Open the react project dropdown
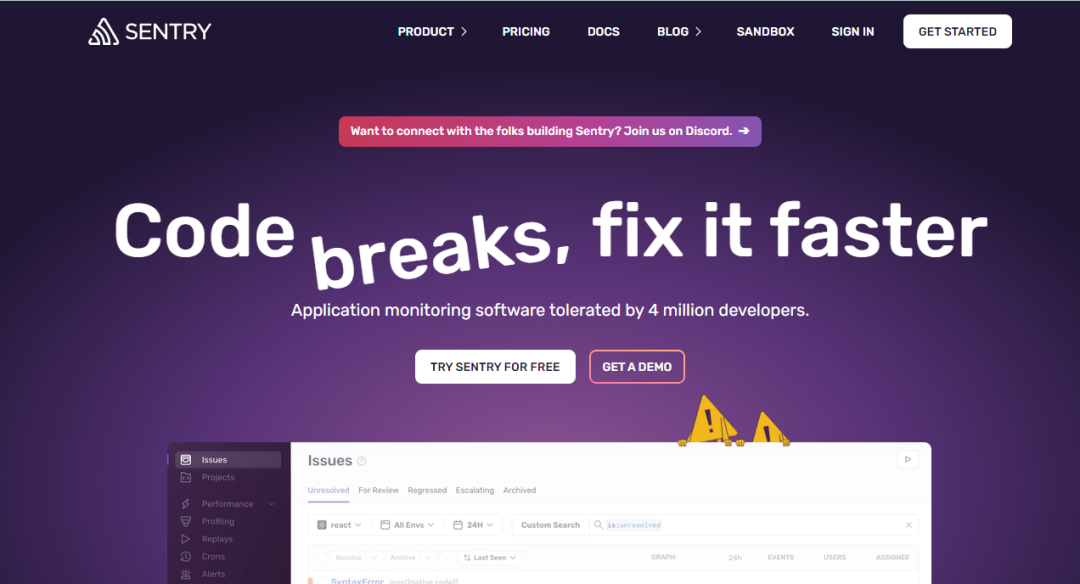 [x=340, y=525]
